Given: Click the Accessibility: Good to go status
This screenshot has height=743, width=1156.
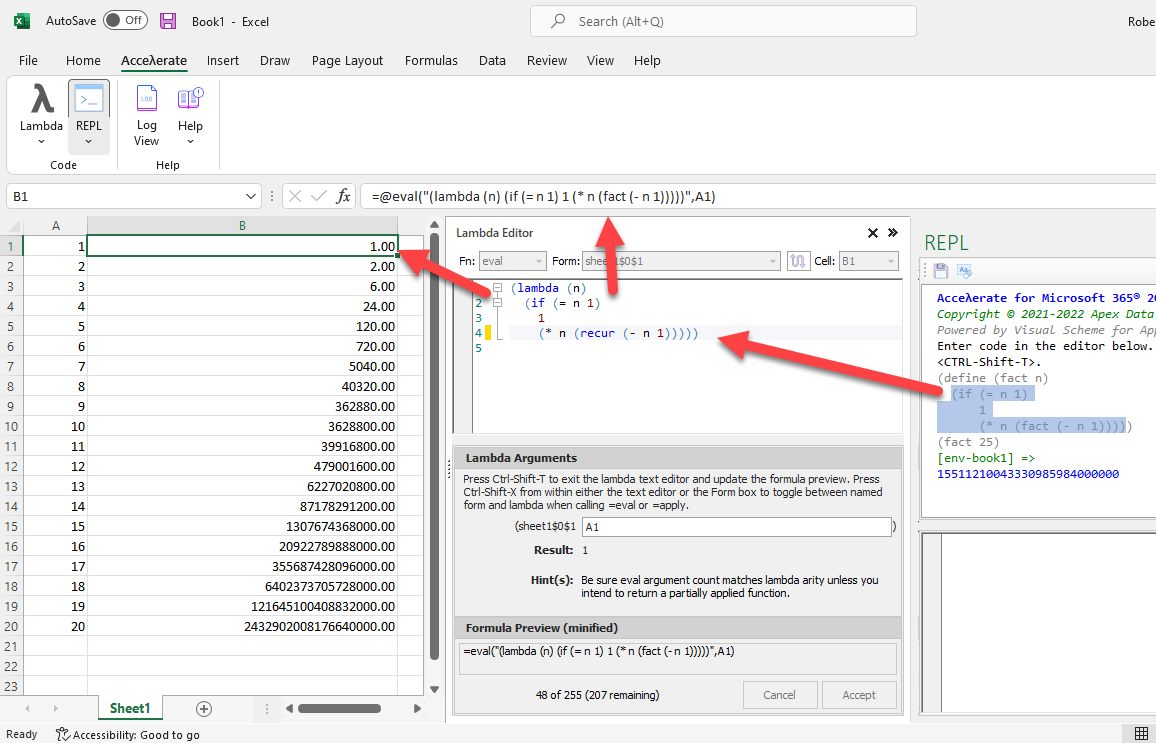Looking at the screenshot, I should click(128, 734).
